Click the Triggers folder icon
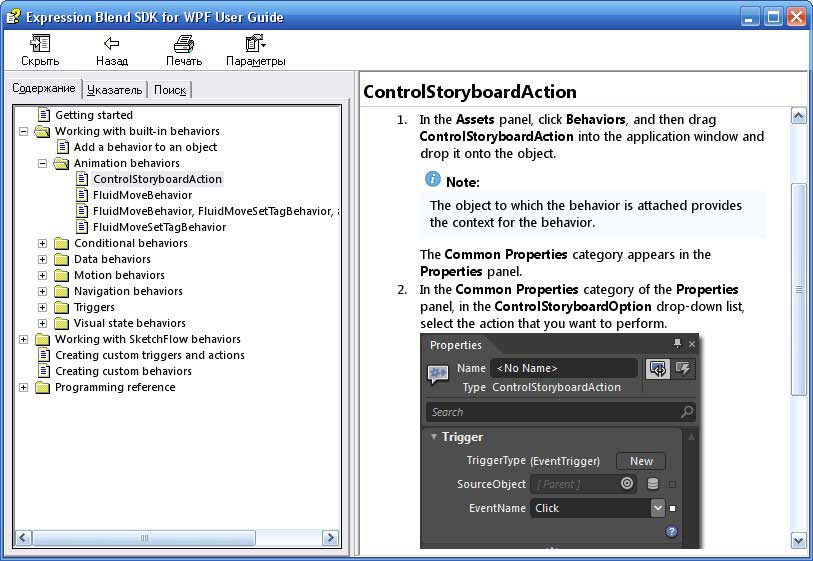This screenshot has height=561, width=813. (x=62, y=307)
